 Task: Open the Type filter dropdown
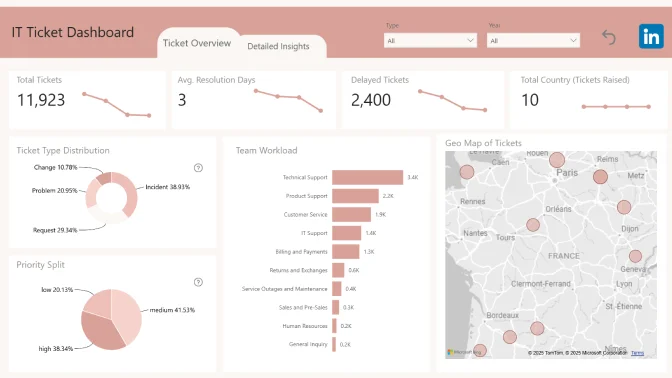pos(430,40)
